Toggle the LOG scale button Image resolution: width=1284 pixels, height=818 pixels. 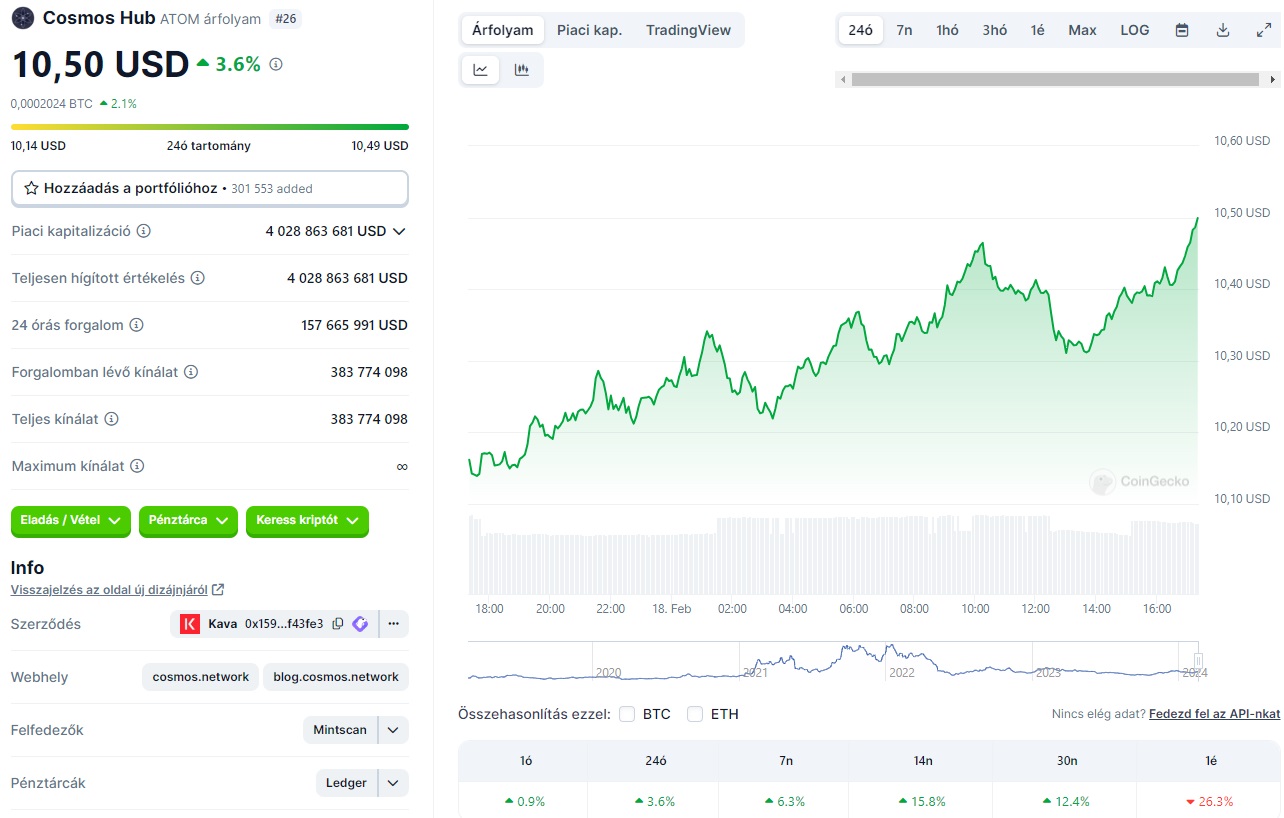(1135, 30)
